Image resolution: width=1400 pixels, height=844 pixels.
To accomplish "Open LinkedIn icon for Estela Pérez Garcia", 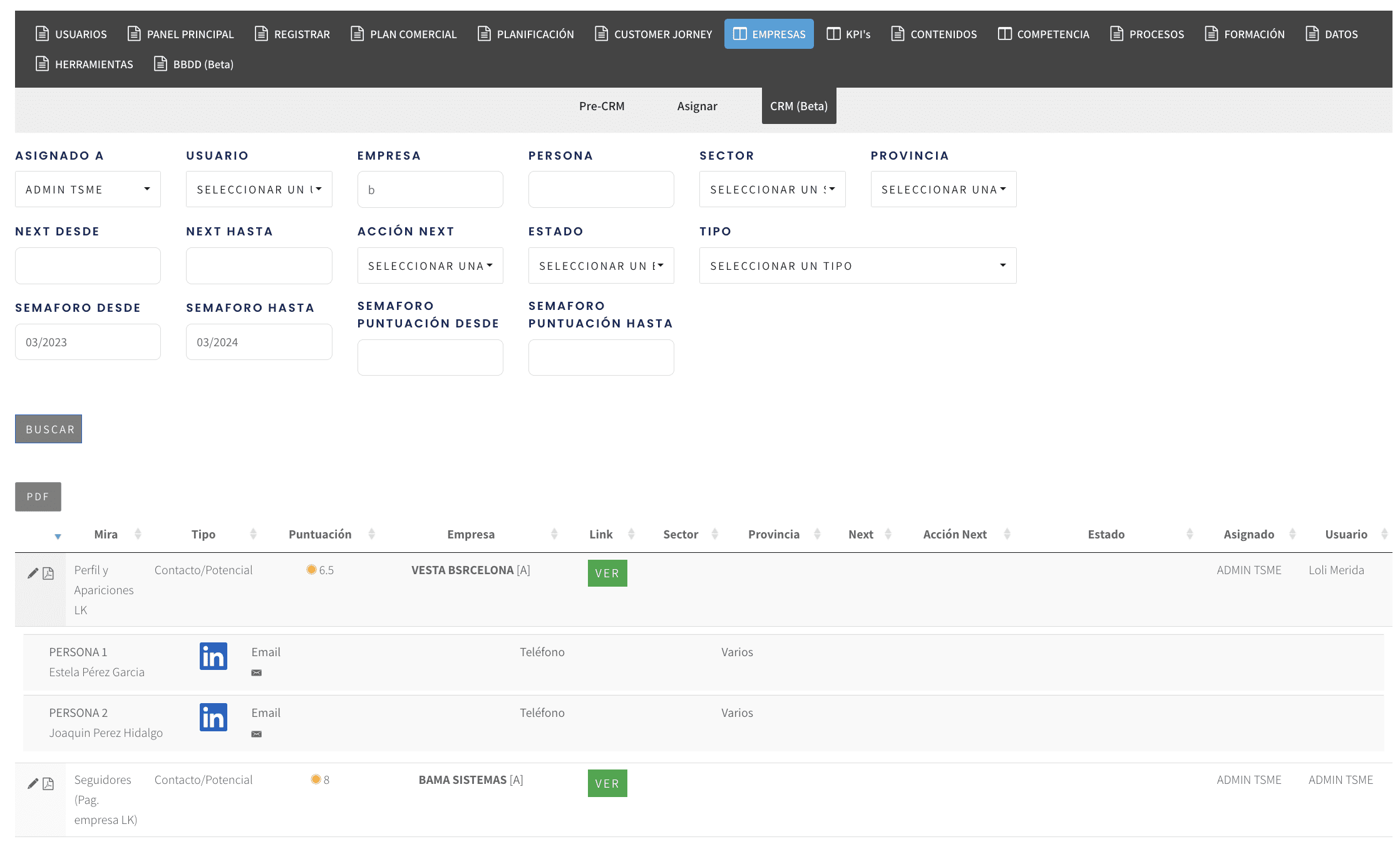I will click(213, 656).
